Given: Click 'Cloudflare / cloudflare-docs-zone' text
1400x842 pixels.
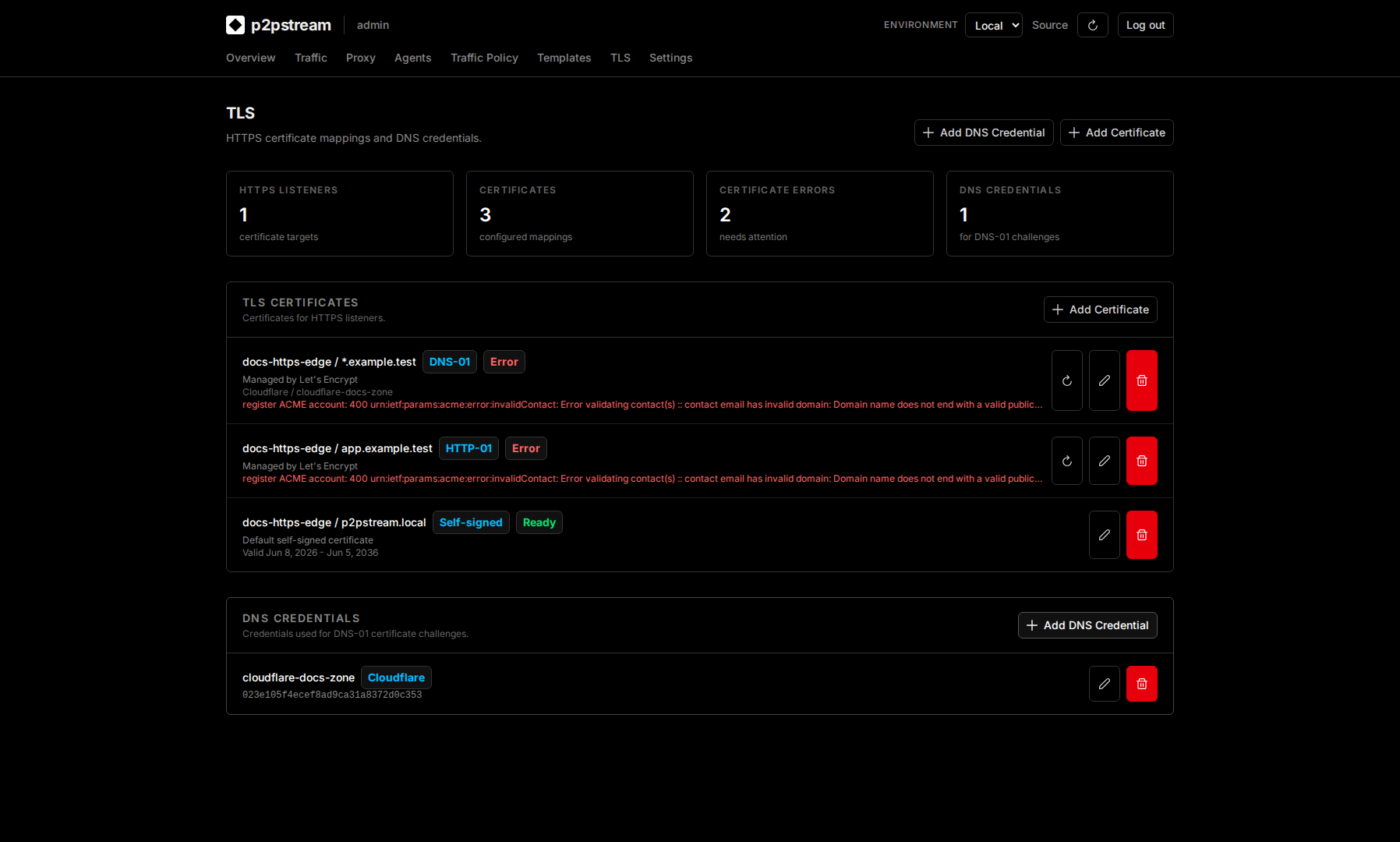Looking at the screenshot, I should [317, 392].
